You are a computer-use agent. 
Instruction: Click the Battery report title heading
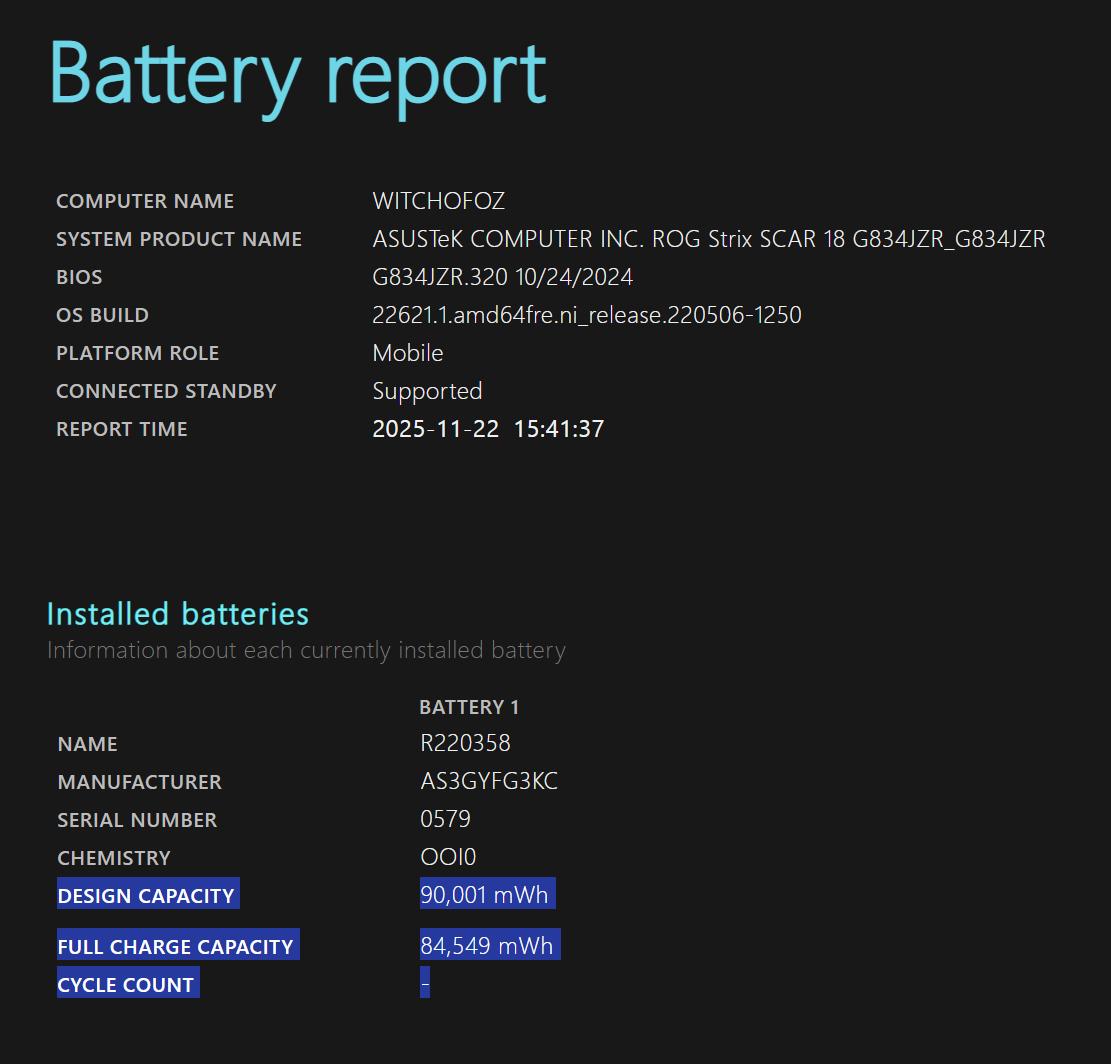click(297, 74)
